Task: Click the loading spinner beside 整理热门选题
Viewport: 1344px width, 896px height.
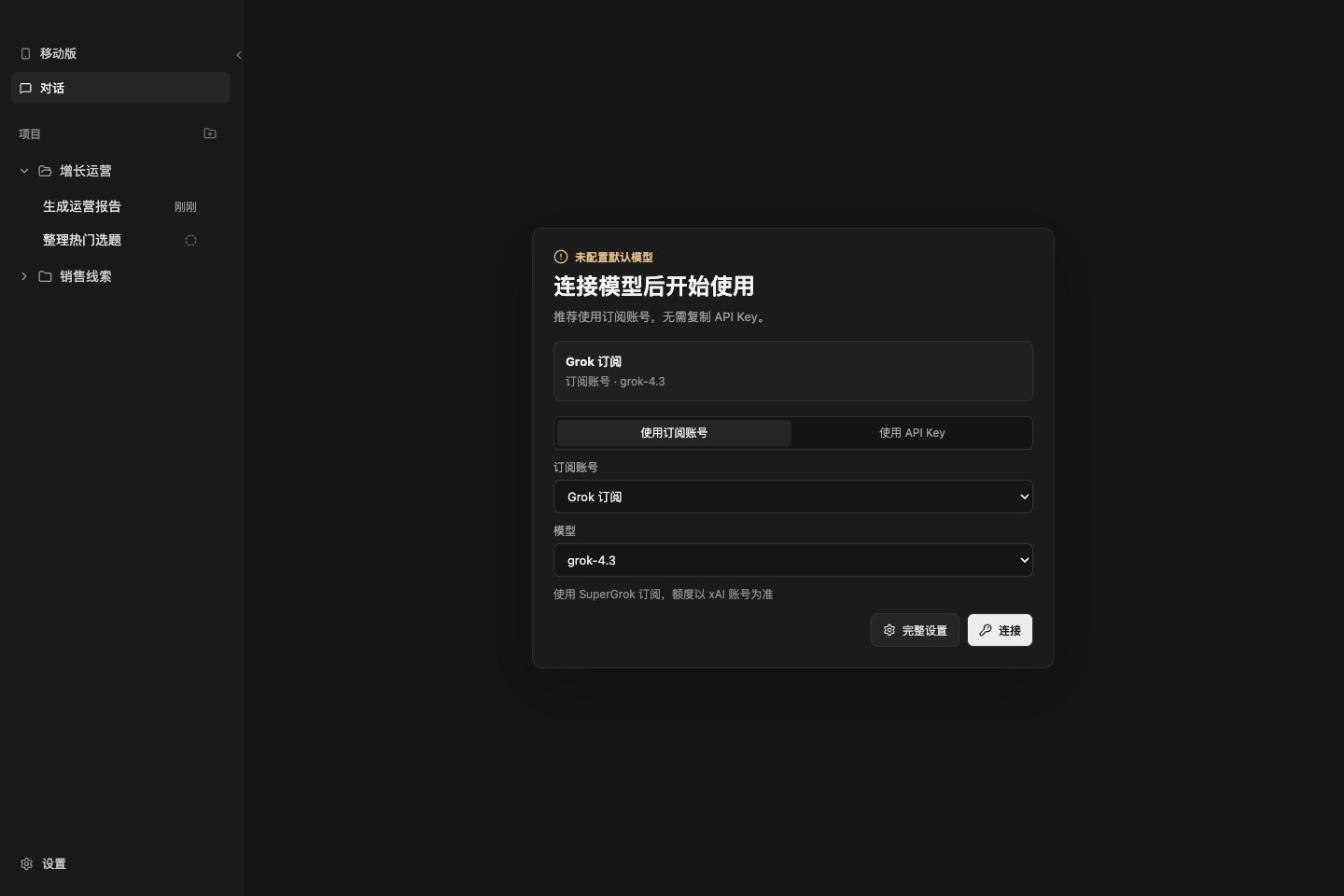Action: 190,240
